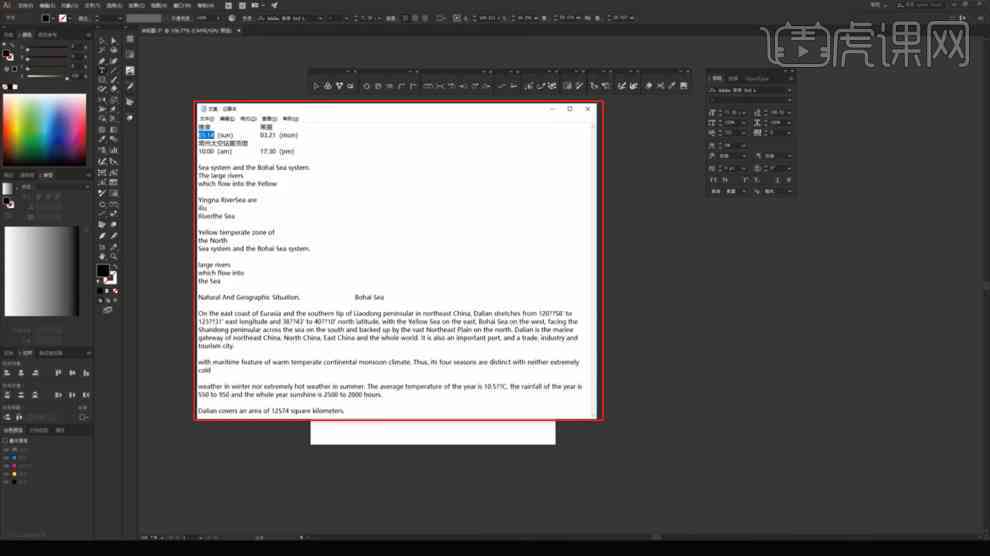Select the Pen tool
The image size is (990, 556).
[x=102, y=61]
